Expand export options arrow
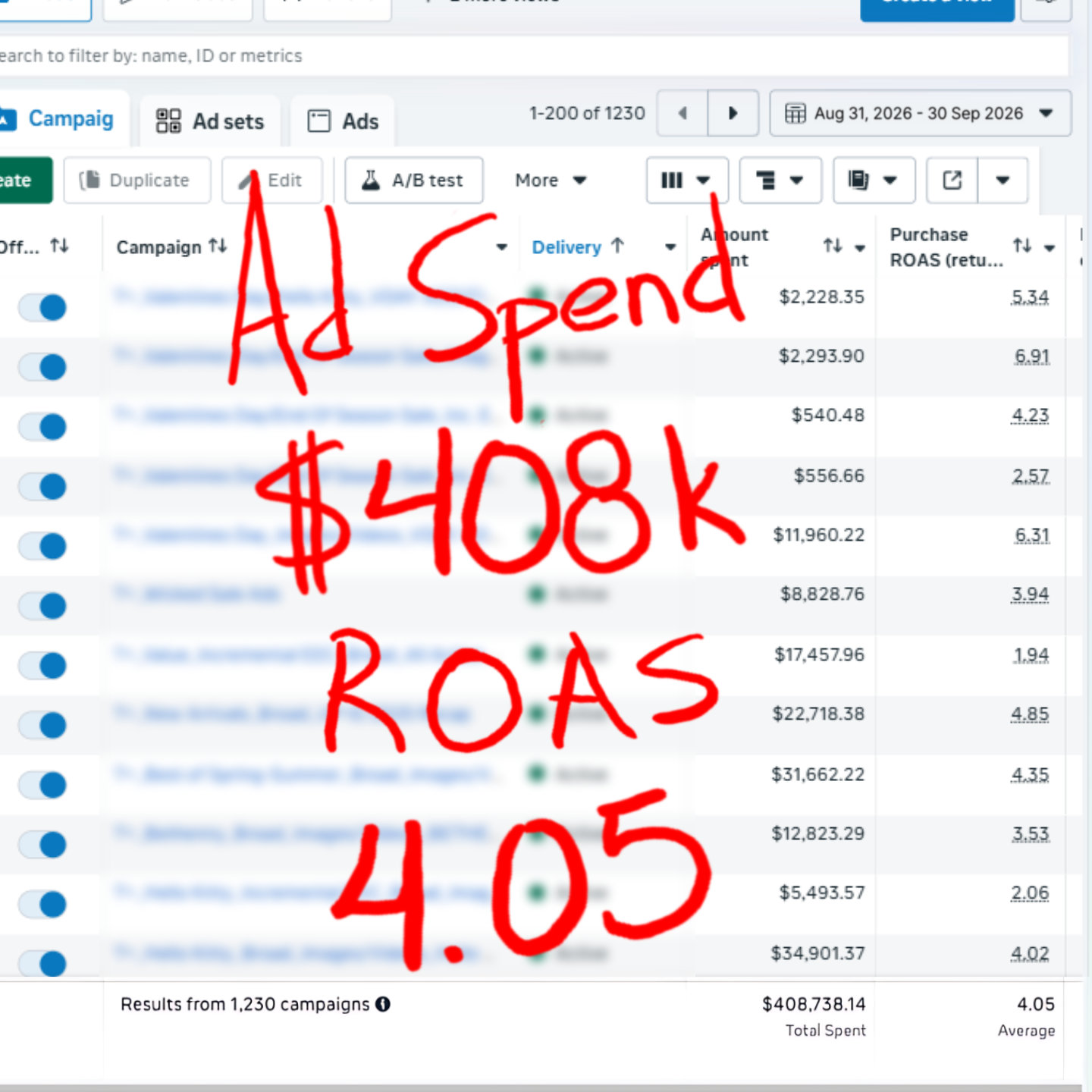This screenshot has width=1092, height=1092. tap(1003, 180)
